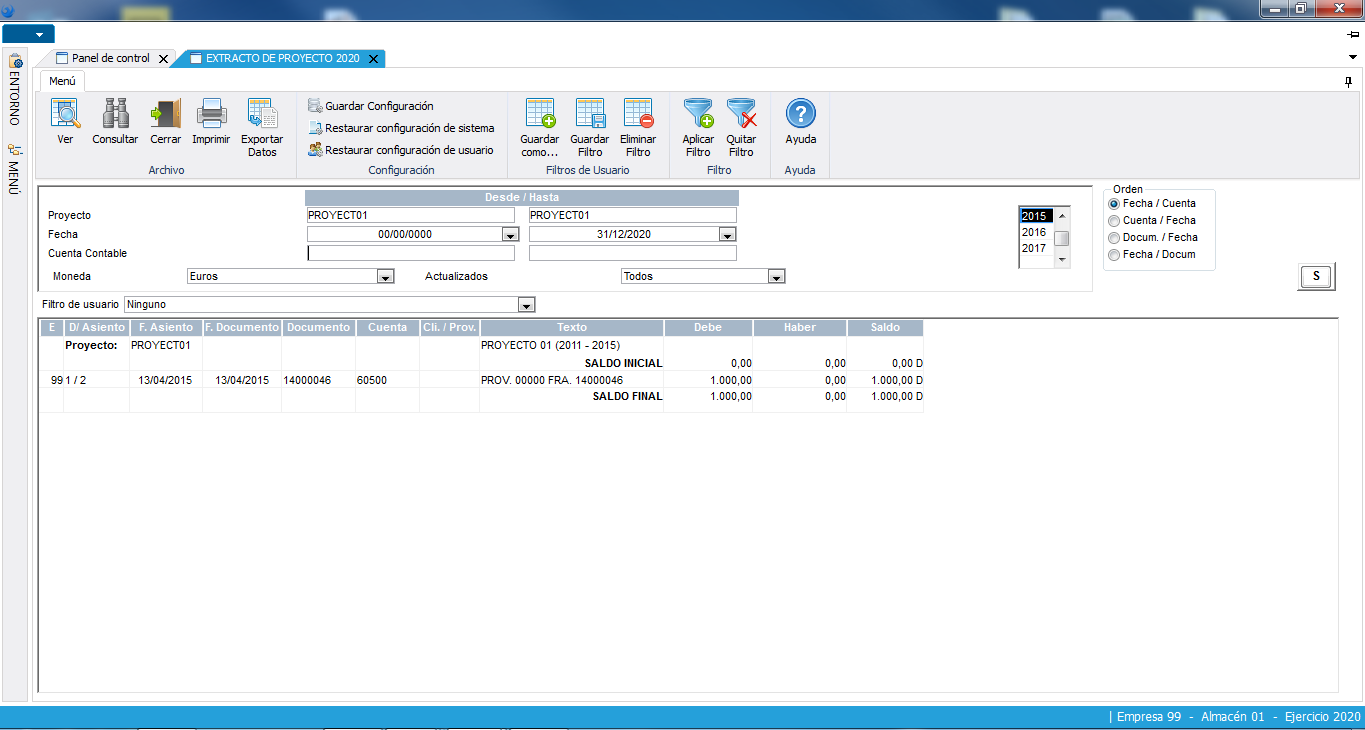Expand Filtro de usuario dropdown

(x=527, y=304)
